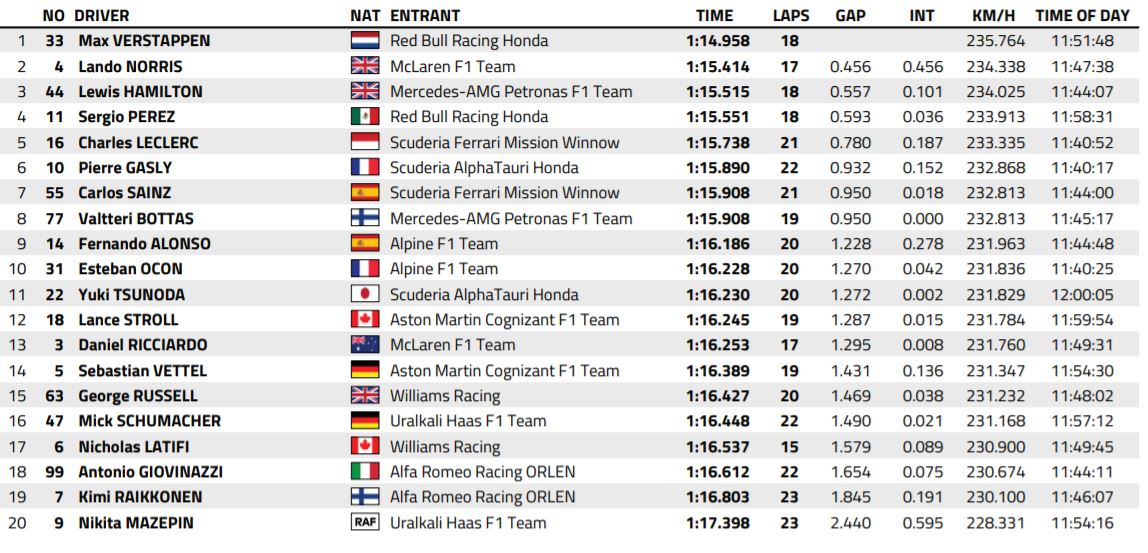Click the Williams Racing entrant for George Russell

[445, 396]
